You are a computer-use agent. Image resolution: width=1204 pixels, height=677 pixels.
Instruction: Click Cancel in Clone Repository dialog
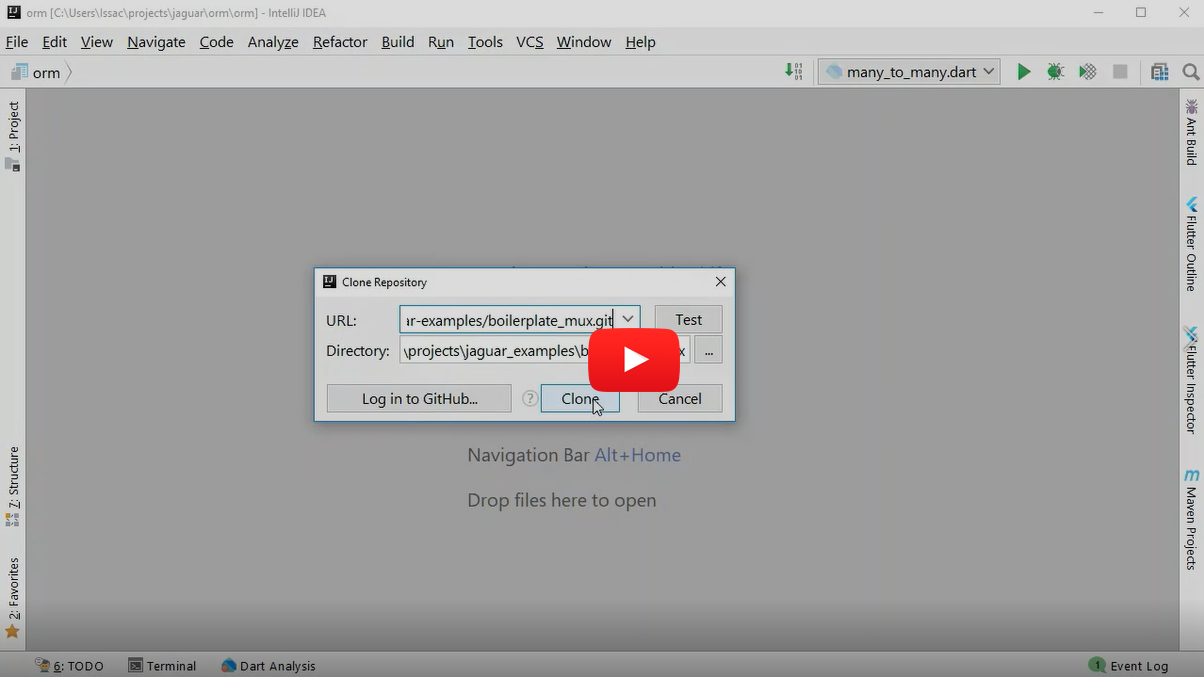(x=680, y=399)
